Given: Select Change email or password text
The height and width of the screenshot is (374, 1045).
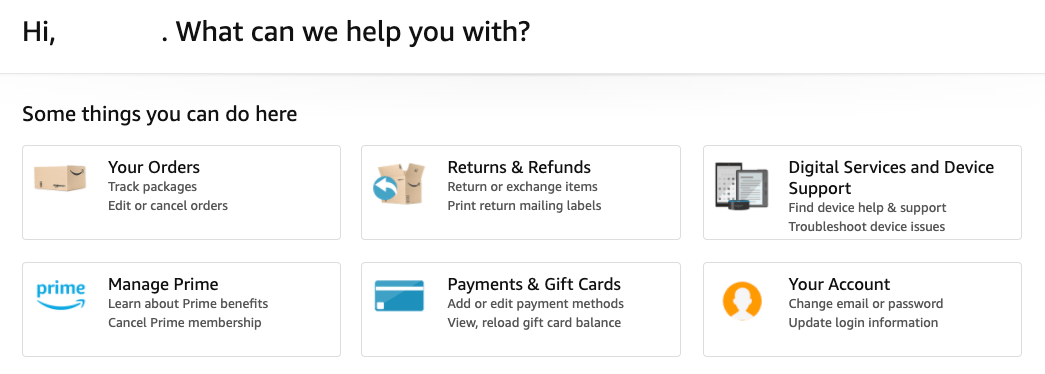Looking at the screenshot, I should (866, 304).
